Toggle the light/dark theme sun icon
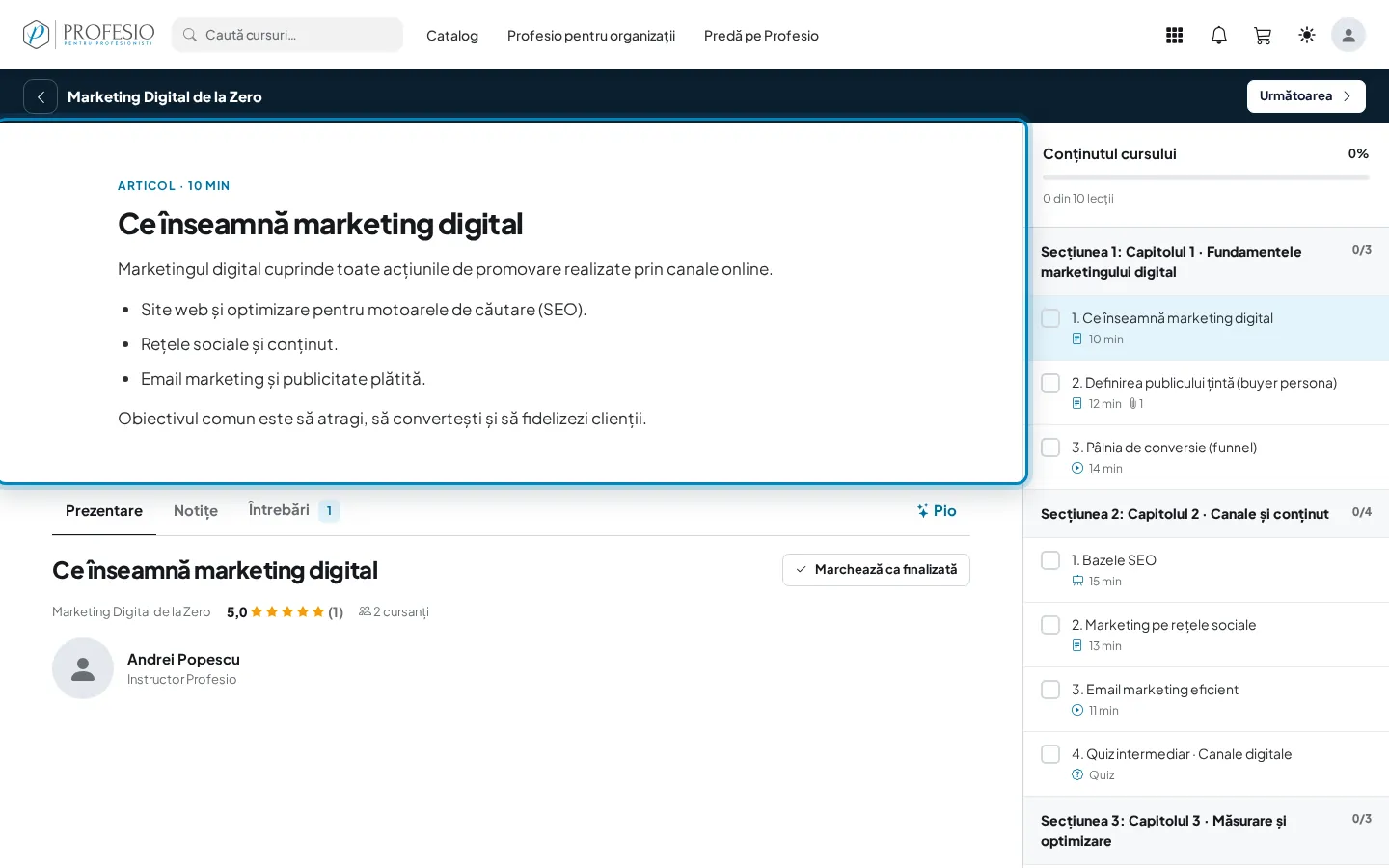The width and height of the screenshot is (1389, 868). pos(1307,36)
